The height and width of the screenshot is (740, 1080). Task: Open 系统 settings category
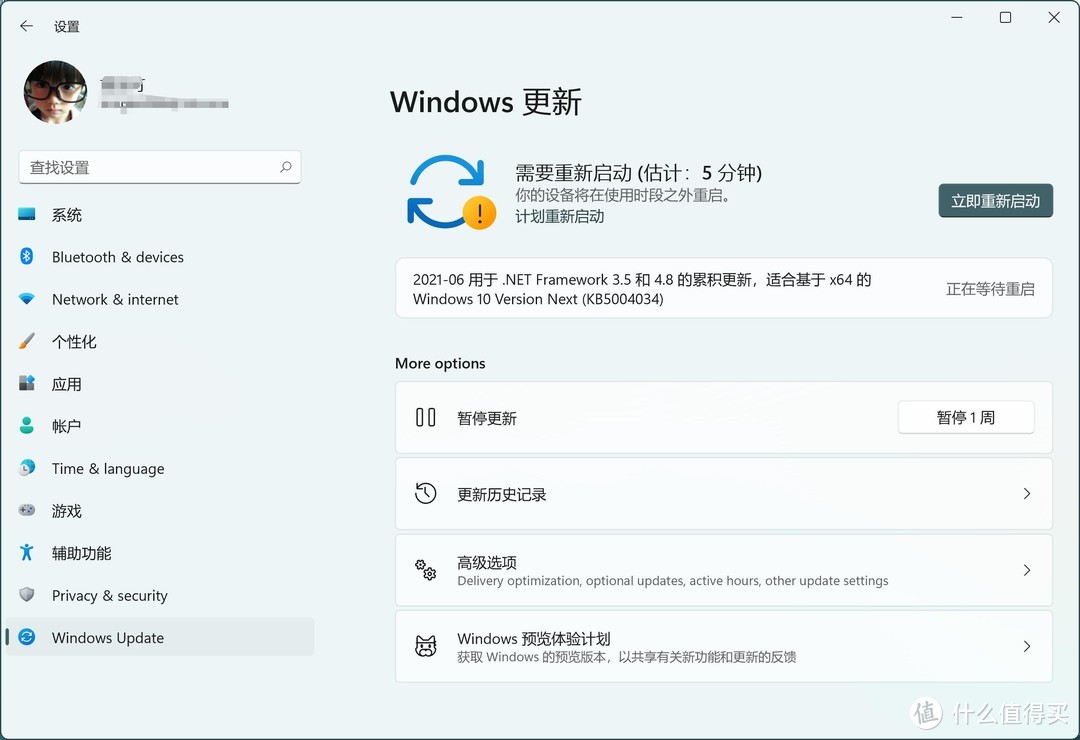160,215
